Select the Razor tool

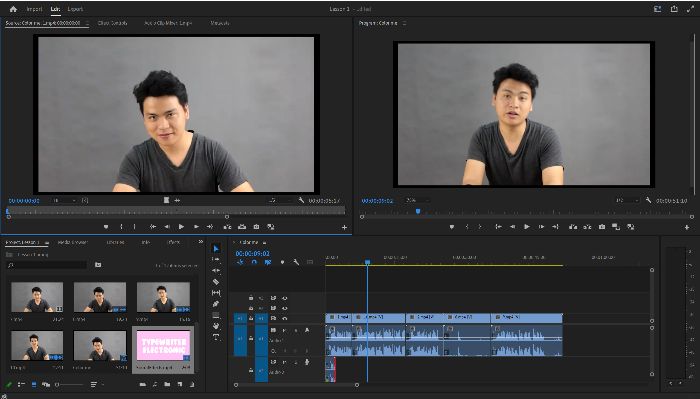tap(216, 282)
